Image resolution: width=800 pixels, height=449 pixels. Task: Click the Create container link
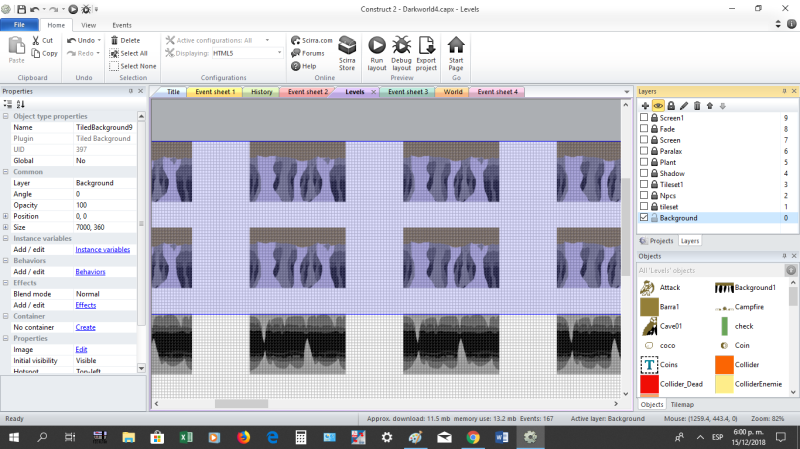85,328
